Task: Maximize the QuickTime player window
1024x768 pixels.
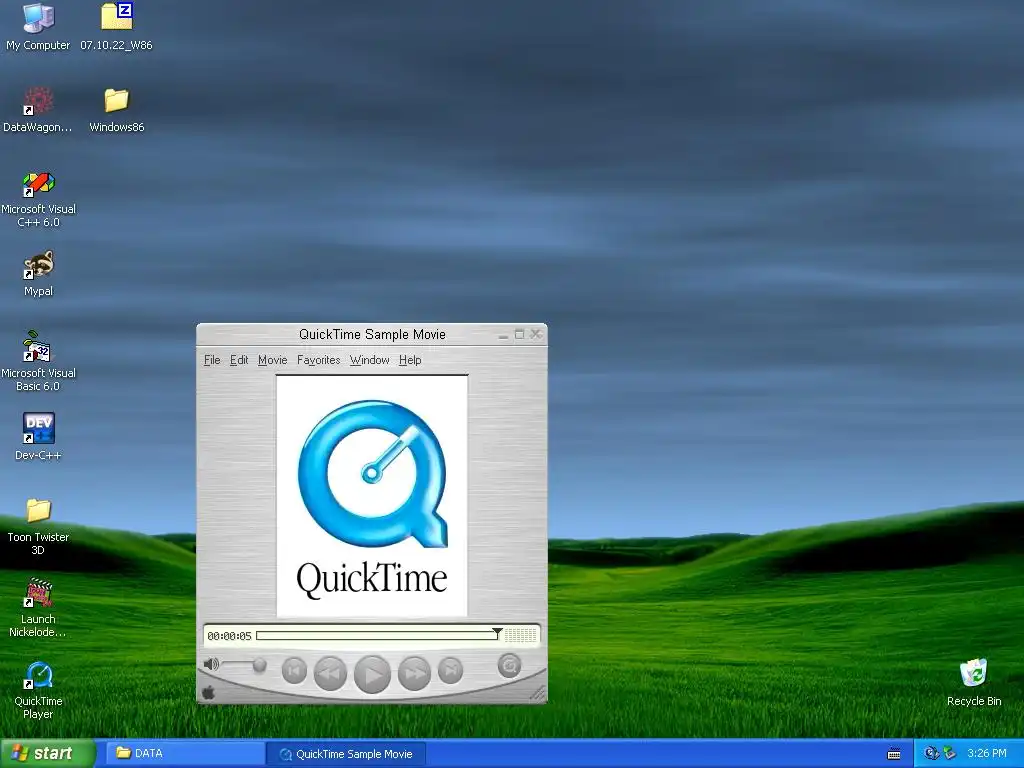Action: pos(519,334)
